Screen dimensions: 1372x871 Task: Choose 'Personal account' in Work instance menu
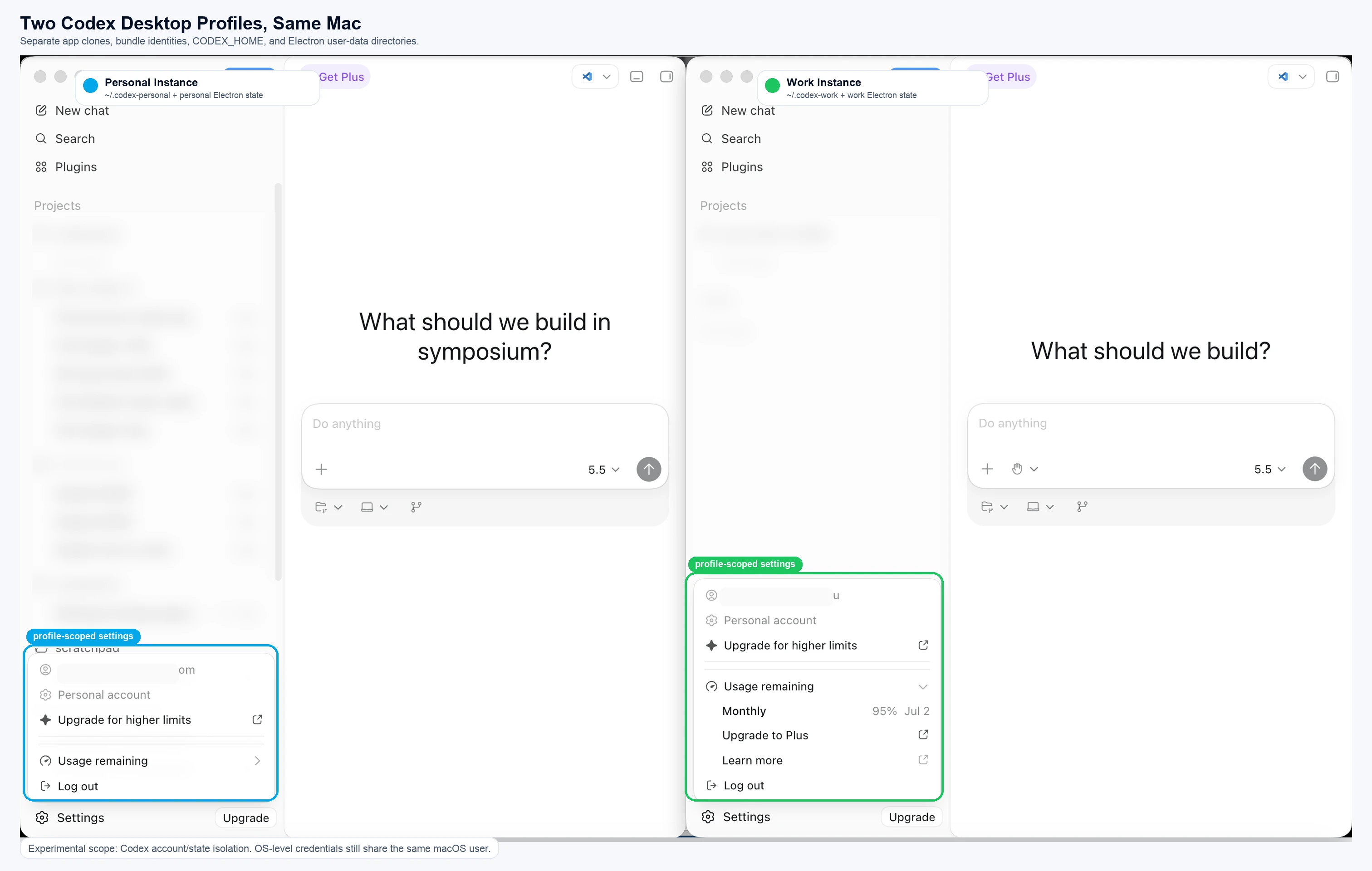pos(817,620)
